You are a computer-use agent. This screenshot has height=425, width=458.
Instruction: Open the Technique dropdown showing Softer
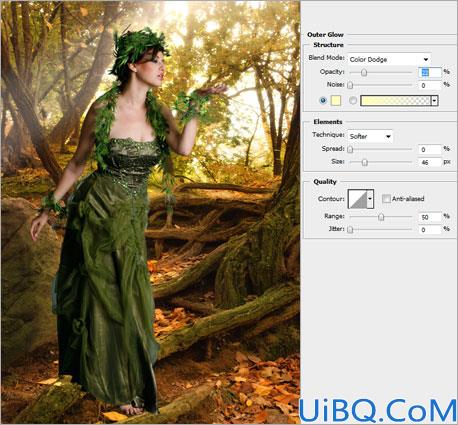(x=370, y=136)
